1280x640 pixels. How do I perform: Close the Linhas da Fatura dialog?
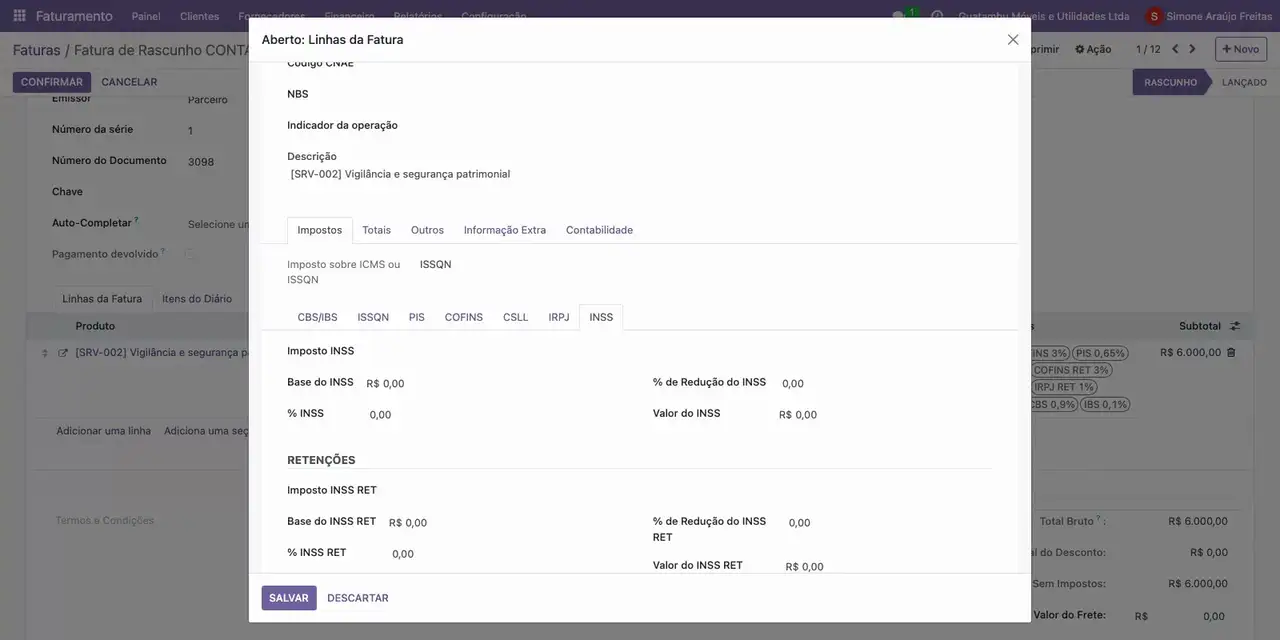[1013, 40]
